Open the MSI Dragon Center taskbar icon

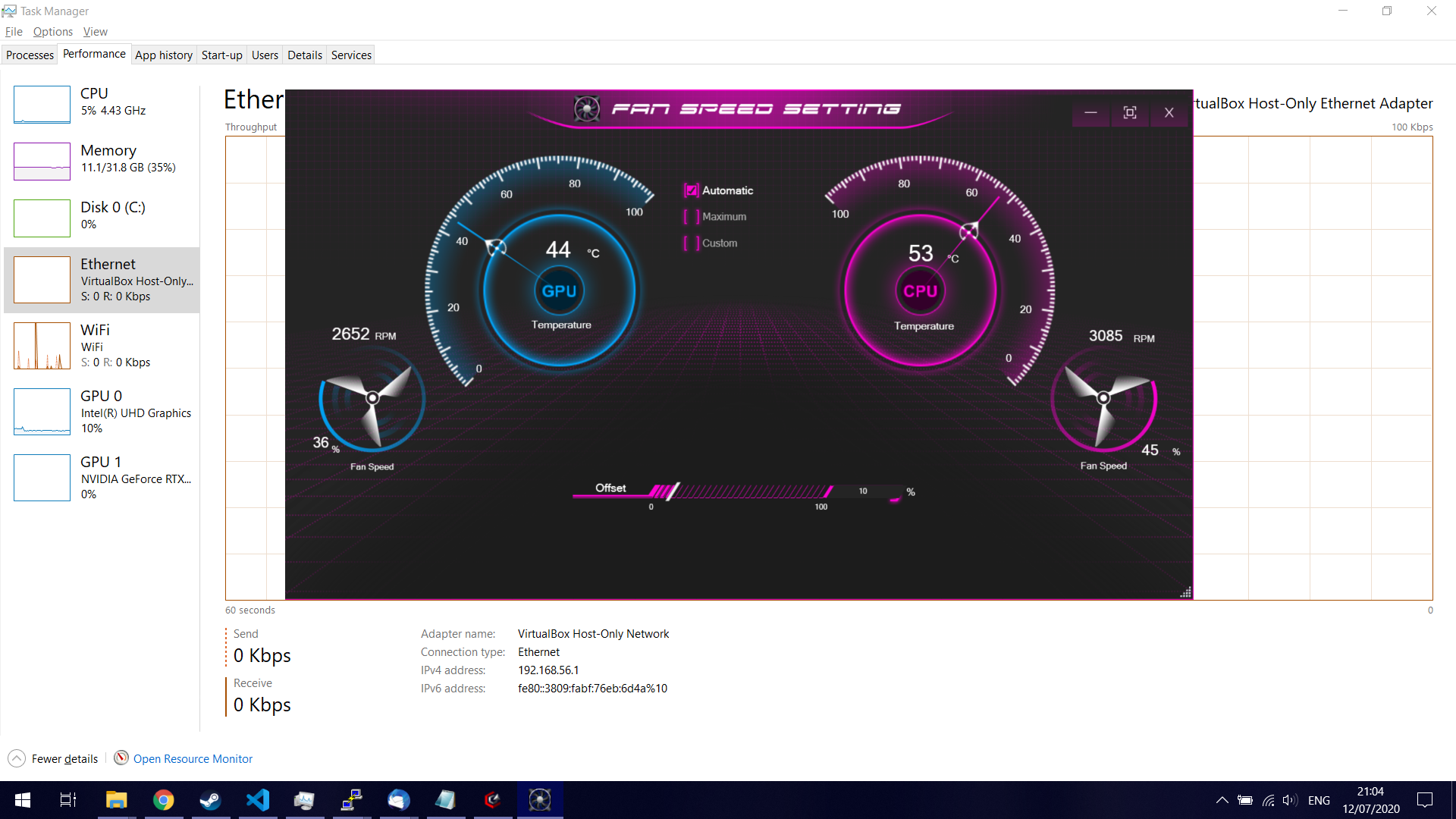point(493,800)
